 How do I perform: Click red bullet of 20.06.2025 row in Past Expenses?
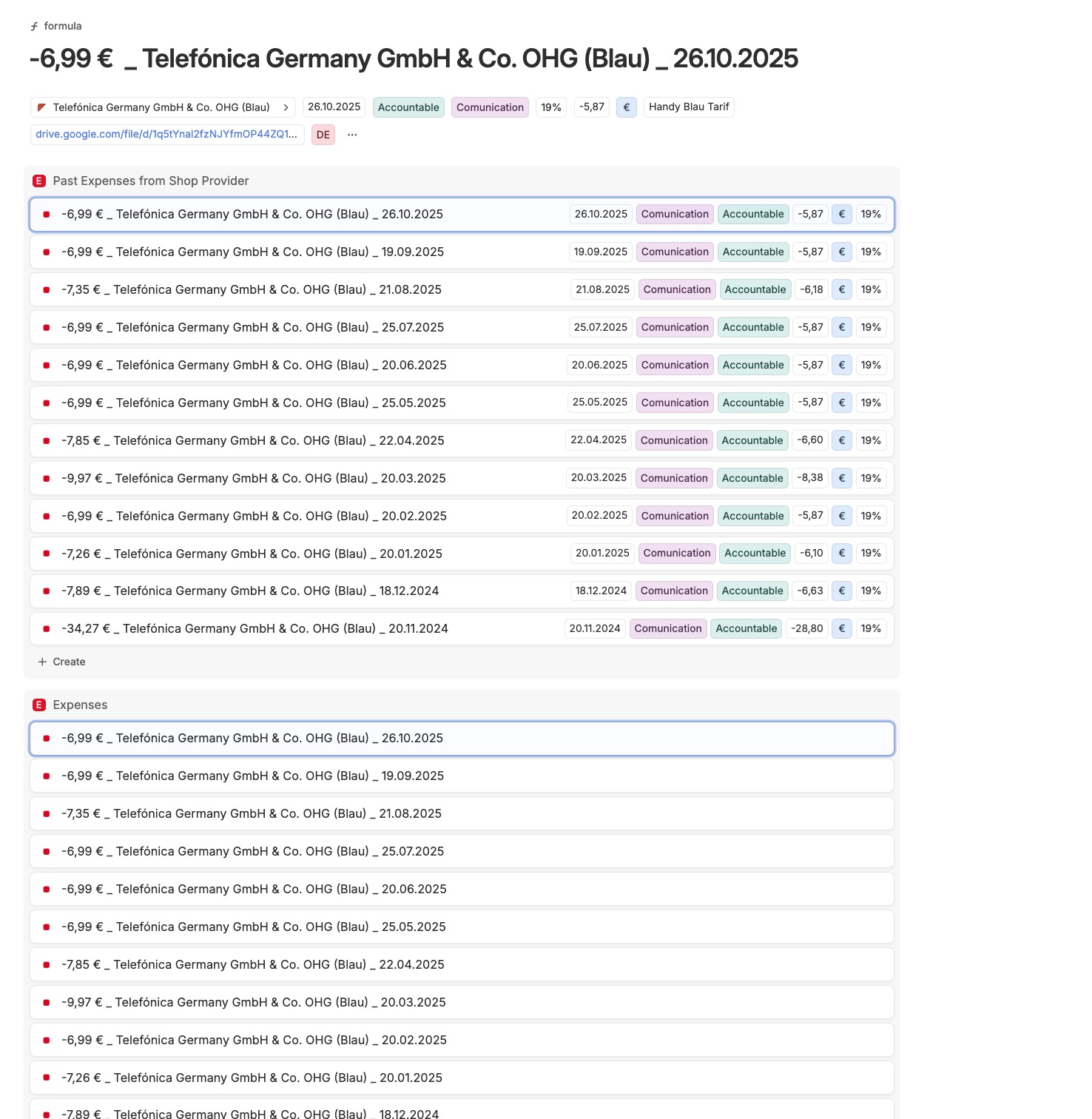point(47,366)
